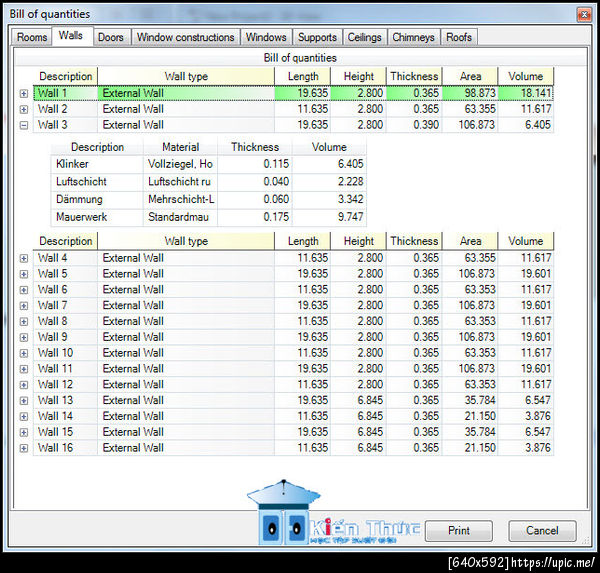Viewport: 600px width, 573px height.
Task: Select the Walls tab
Action: pos(71,36)
